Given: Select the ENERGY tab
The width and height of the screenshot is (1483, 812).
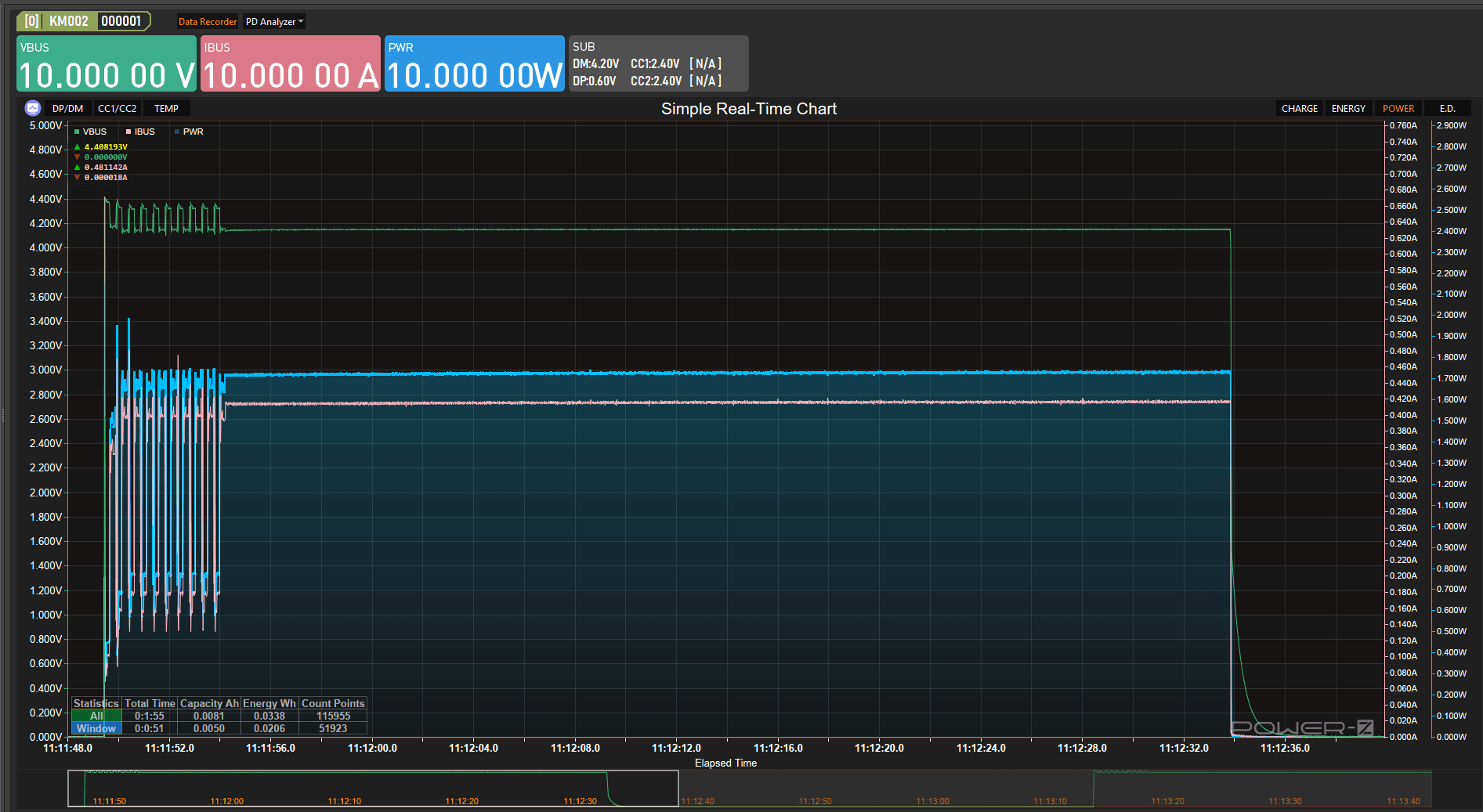Looking at the screenshot, I should tap(1348, 108).
